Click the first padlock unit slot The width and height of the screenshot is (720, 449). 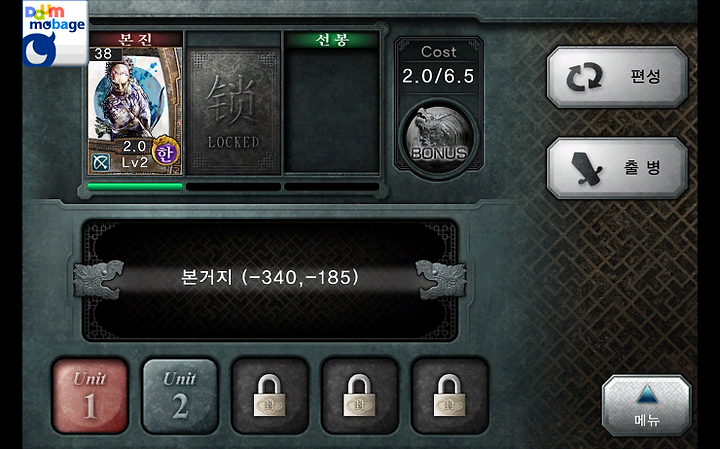[270, 396]
